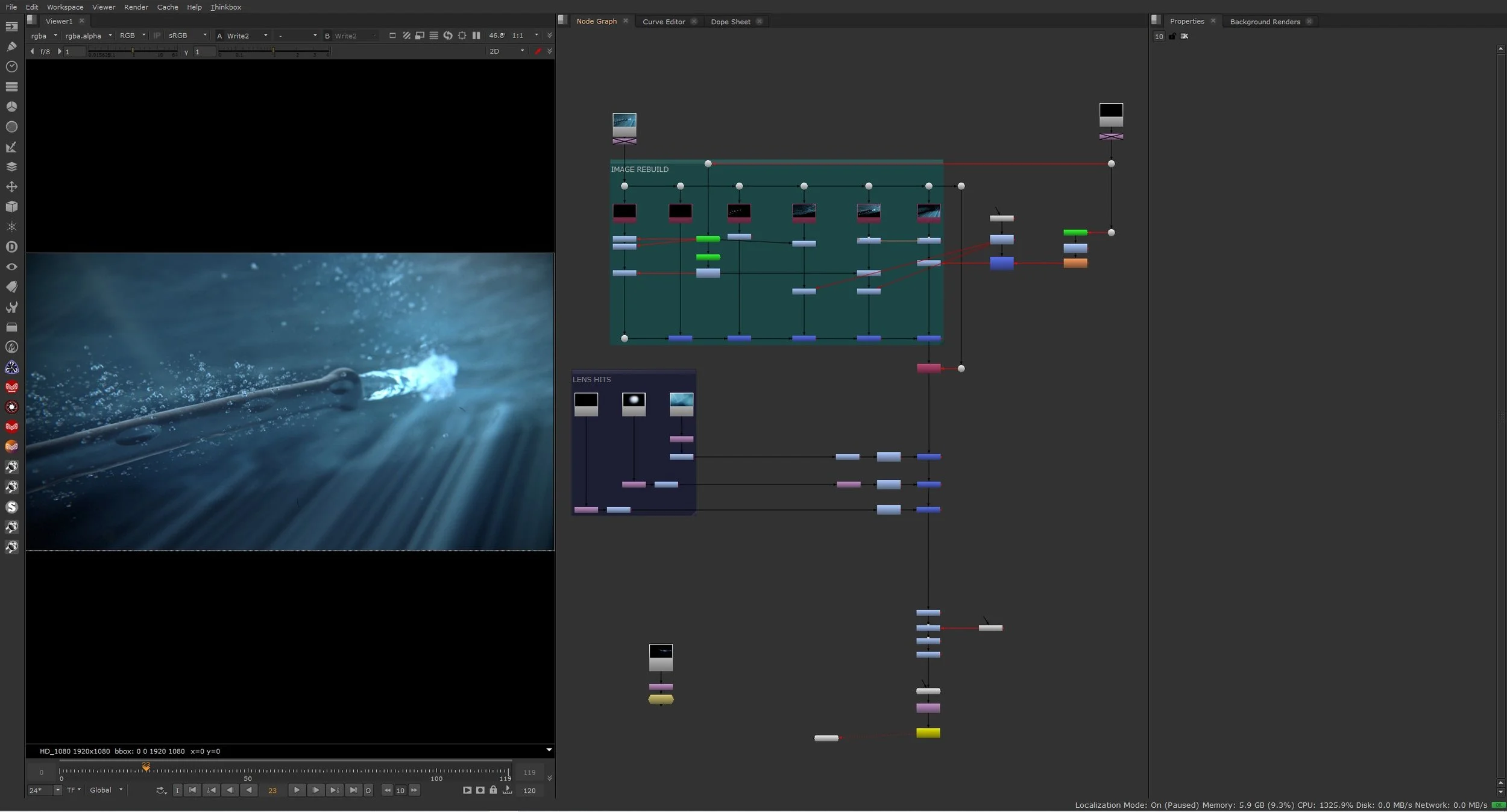Open the Render menu
The width and height of the screenshot is (1507, 812).
pos(136,7)
